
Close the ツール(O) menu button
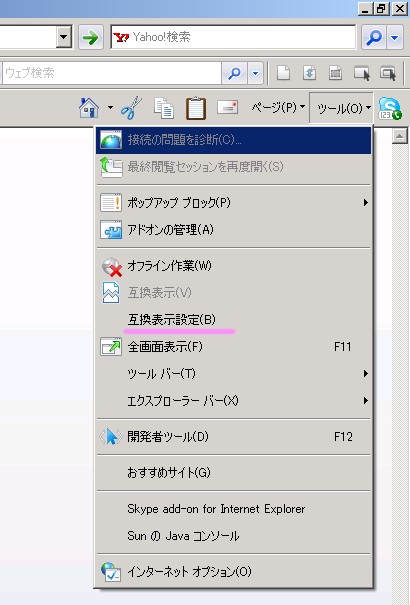pyautogui.click(x=343, y=108)
